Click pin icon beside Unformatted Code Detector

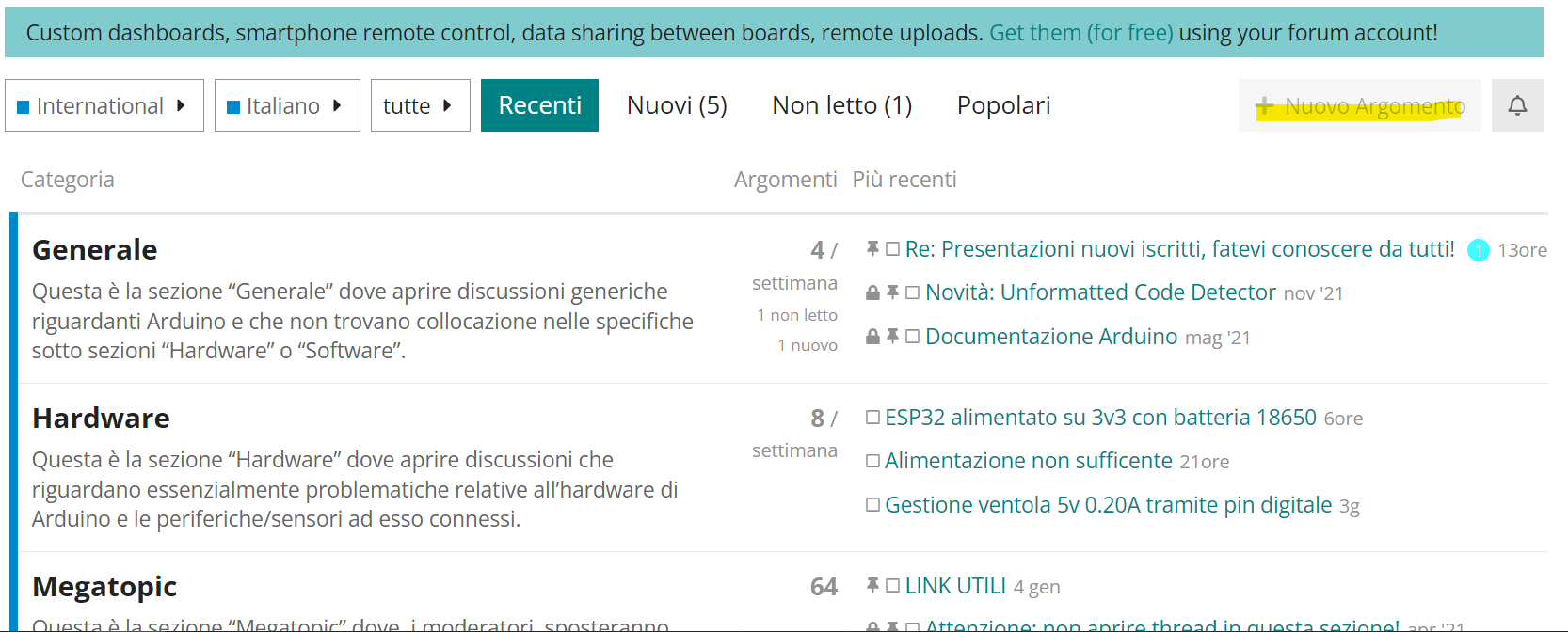point(892,292)
